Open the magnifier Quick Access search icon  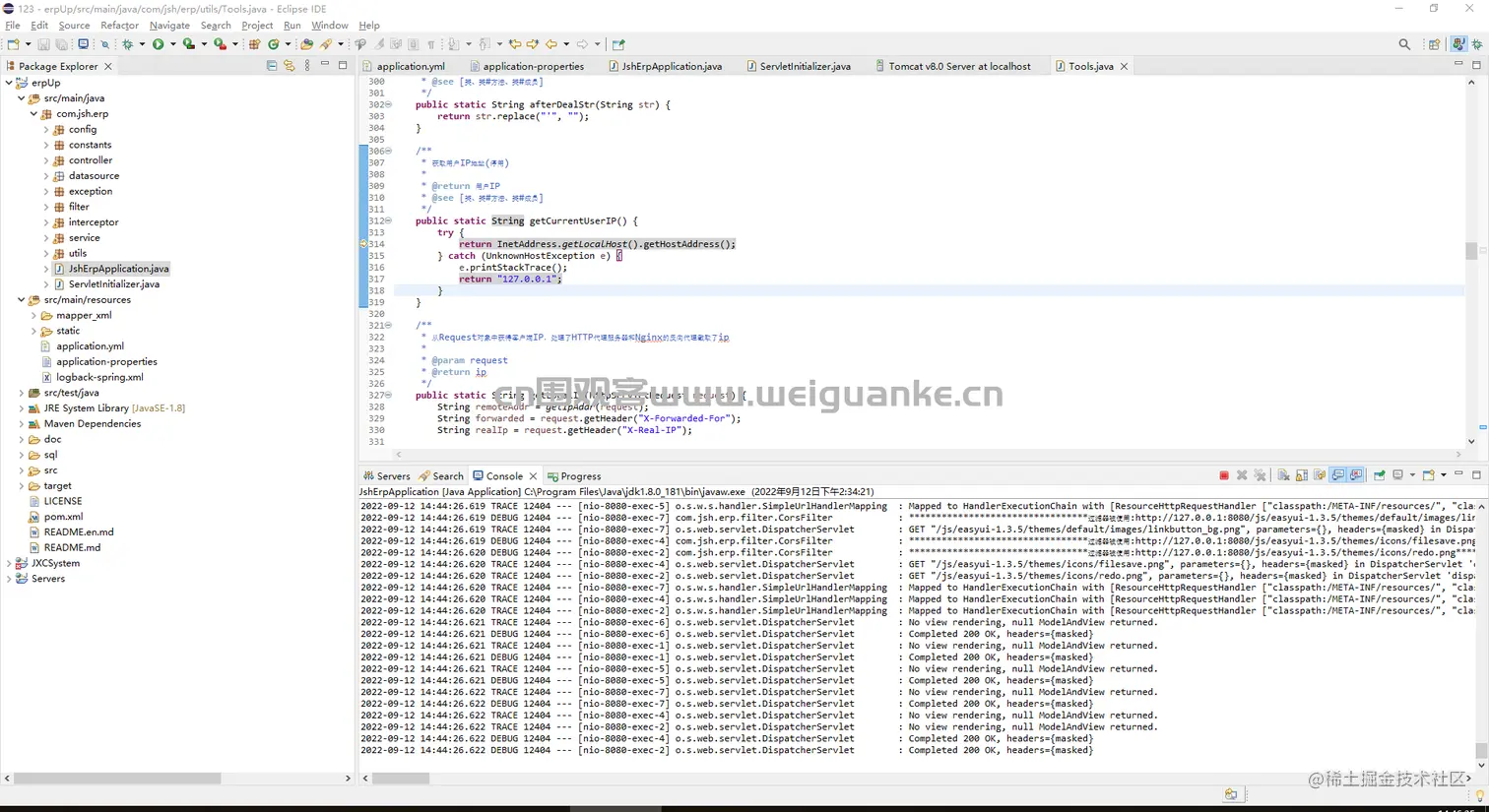(1404, 44)
